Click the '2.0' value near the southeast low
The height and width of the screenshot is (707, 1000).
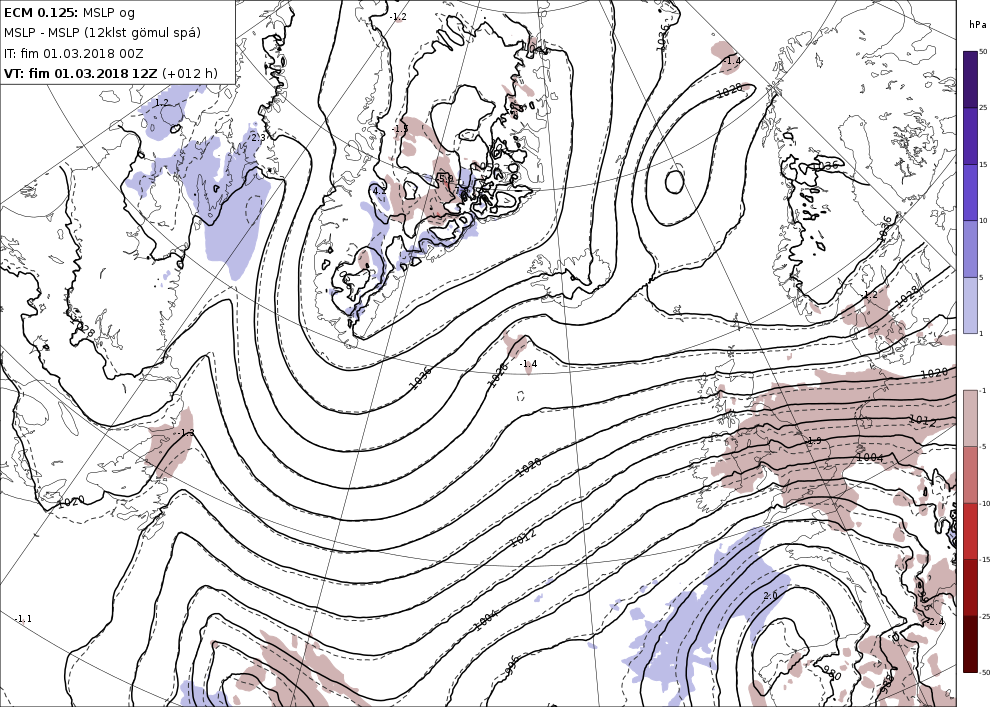tap(771, 595)
